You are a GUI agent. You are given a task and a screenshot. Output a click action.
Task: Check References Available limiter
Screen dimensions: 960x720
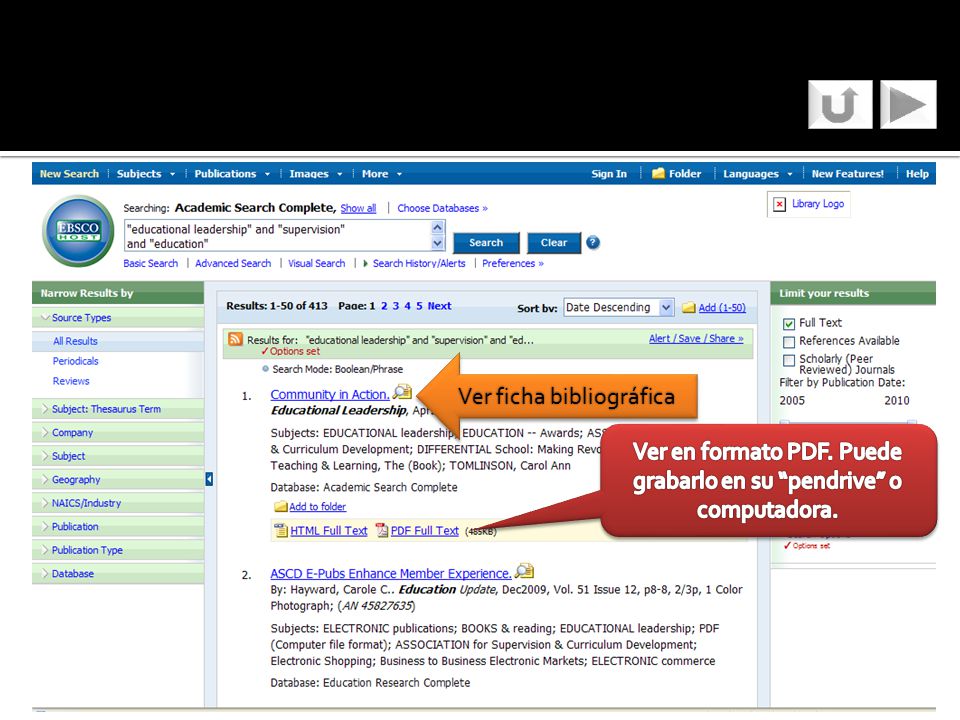789,342
